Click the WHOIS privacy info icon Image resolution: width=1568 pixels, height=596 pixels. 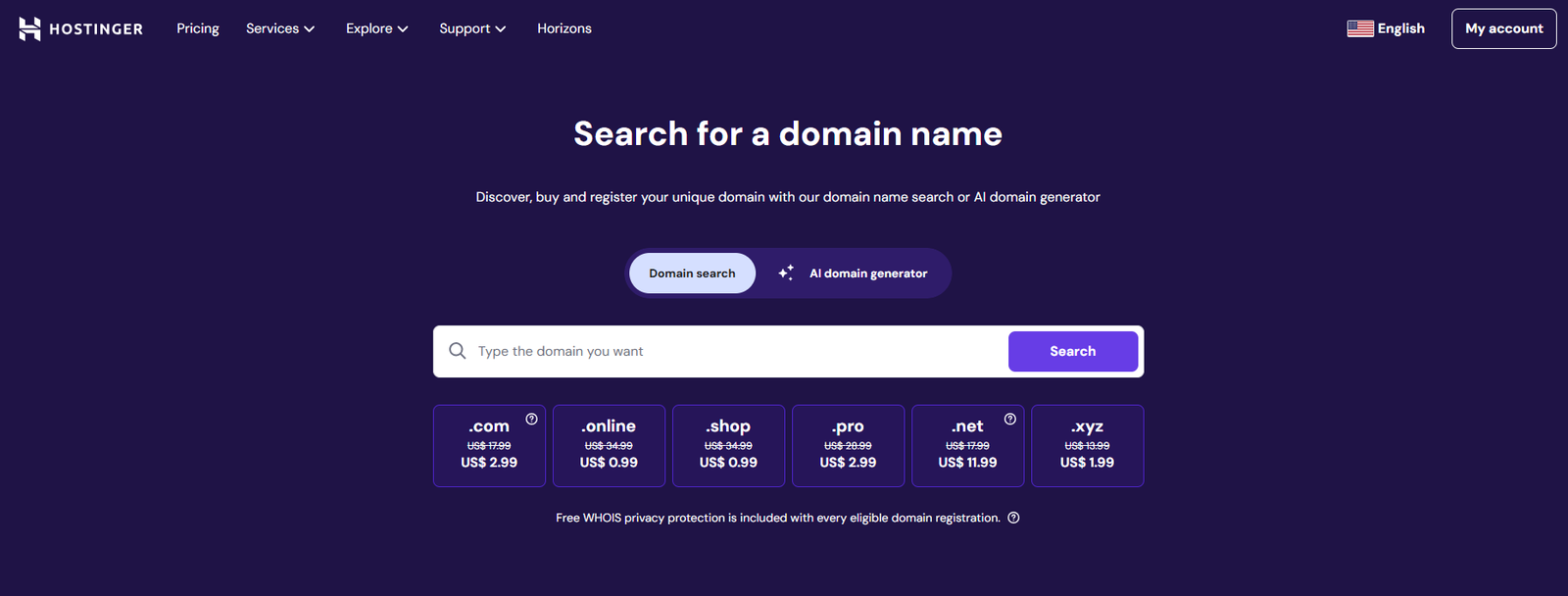[x=1013, y=518]
